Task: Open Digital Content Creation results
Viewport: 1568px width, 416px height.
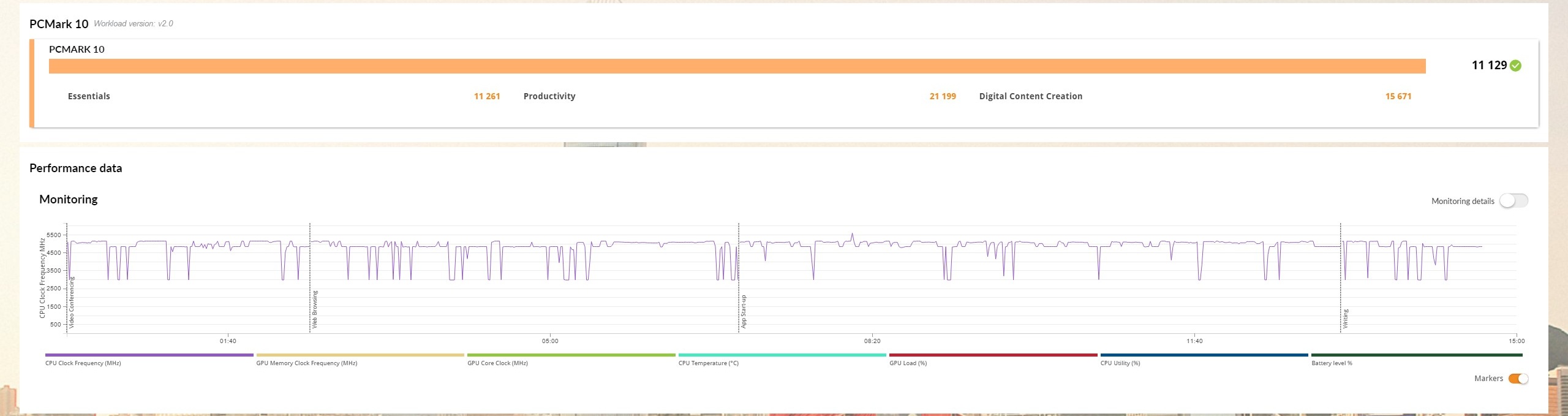Action: [1030, 96]
